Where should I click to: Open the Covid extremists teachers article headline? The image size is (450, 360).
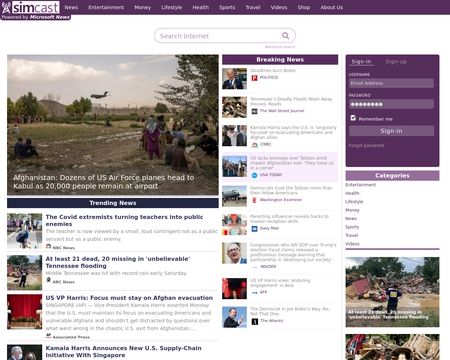[x=124, y=220]
